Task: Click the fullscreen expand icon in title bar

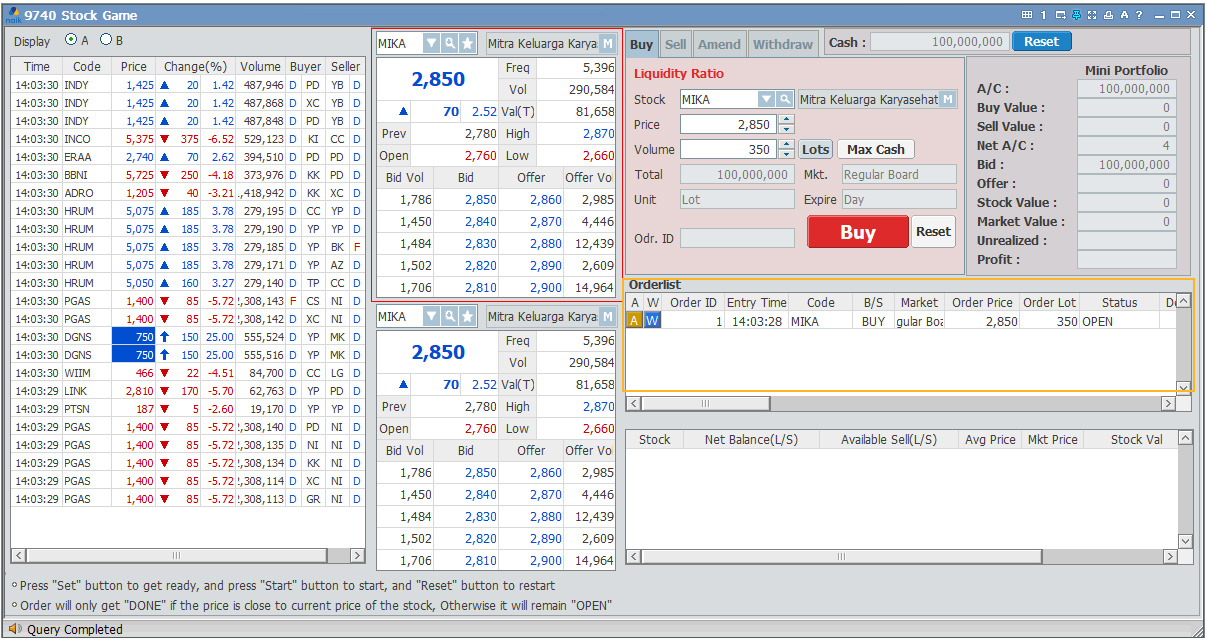Action: pos(1092,15)
